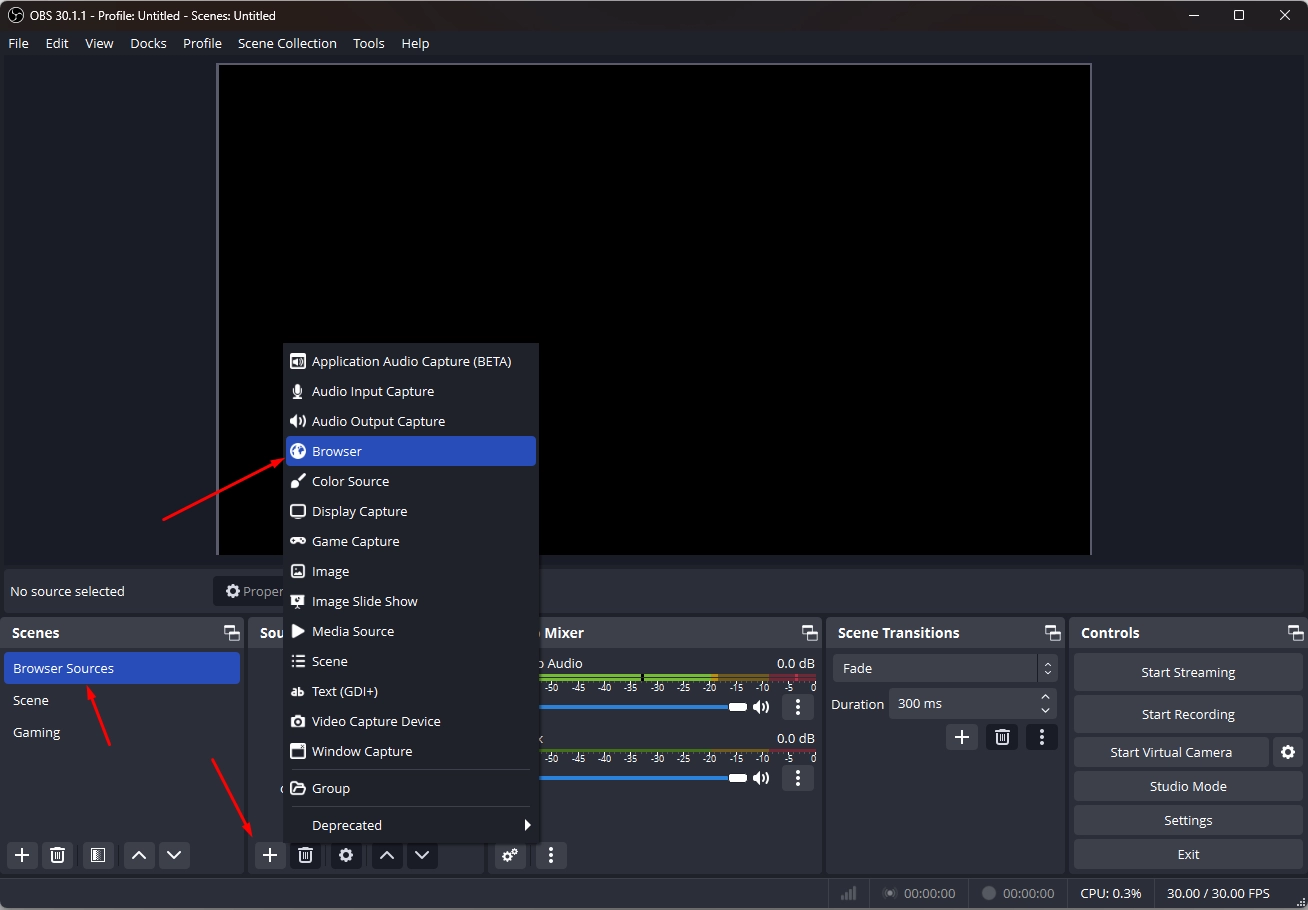
Task: Mute the second audio track speaker
Action: point(761,777)
